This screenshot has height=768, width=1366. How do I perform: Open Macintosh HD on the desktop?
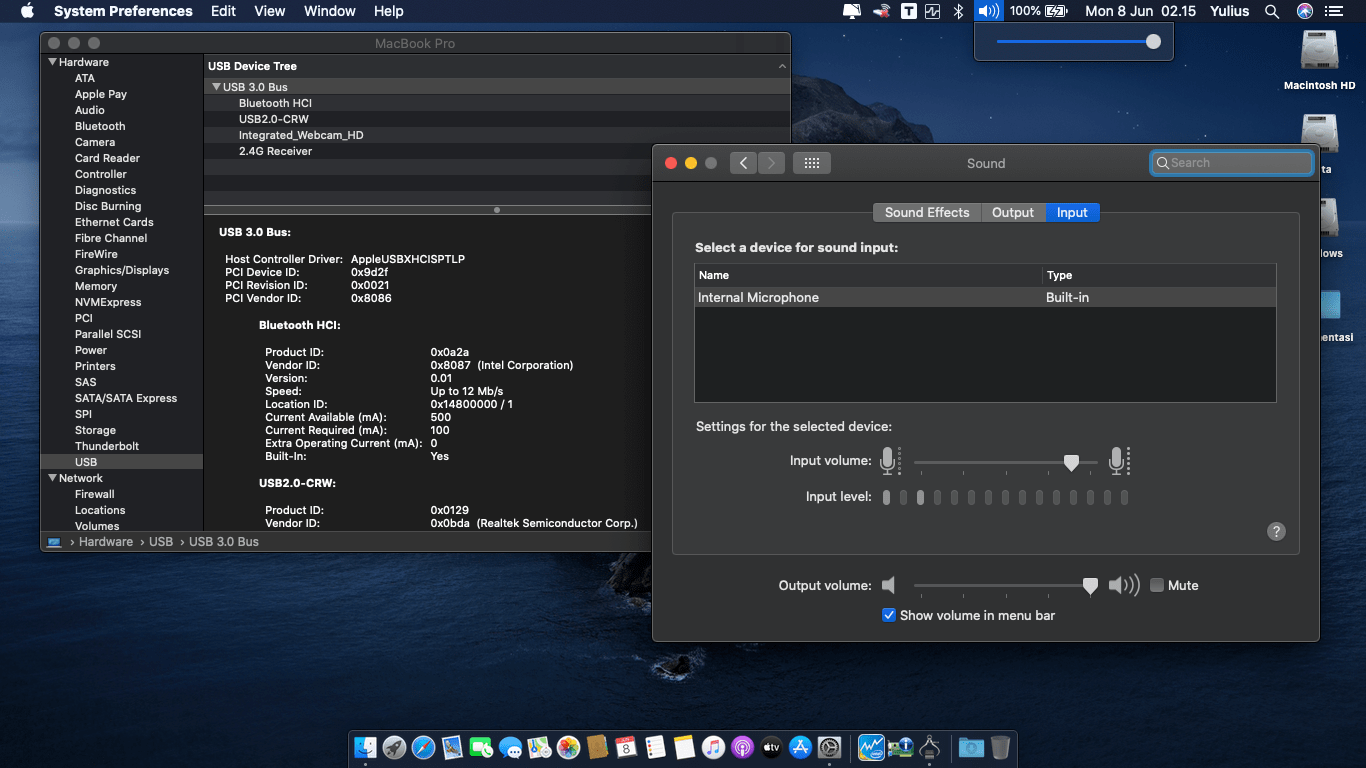point(1320,60)
